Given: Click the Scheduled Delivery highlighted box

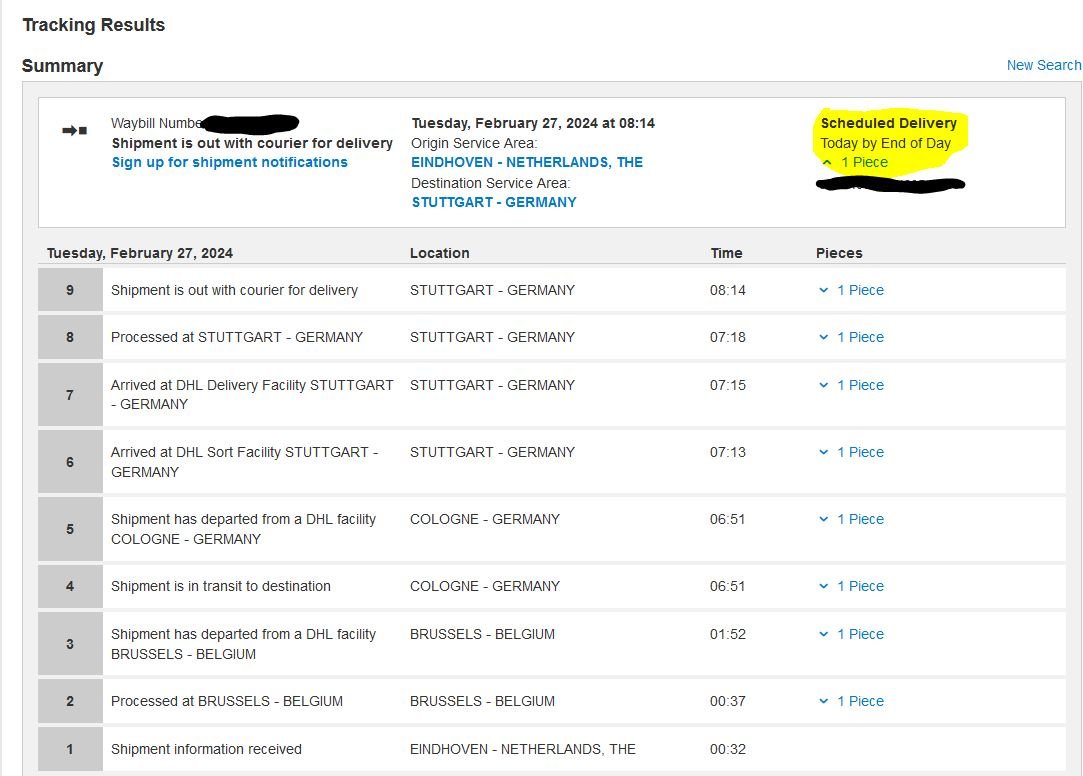Looking at the screenshot, I should tap(891, 142).
